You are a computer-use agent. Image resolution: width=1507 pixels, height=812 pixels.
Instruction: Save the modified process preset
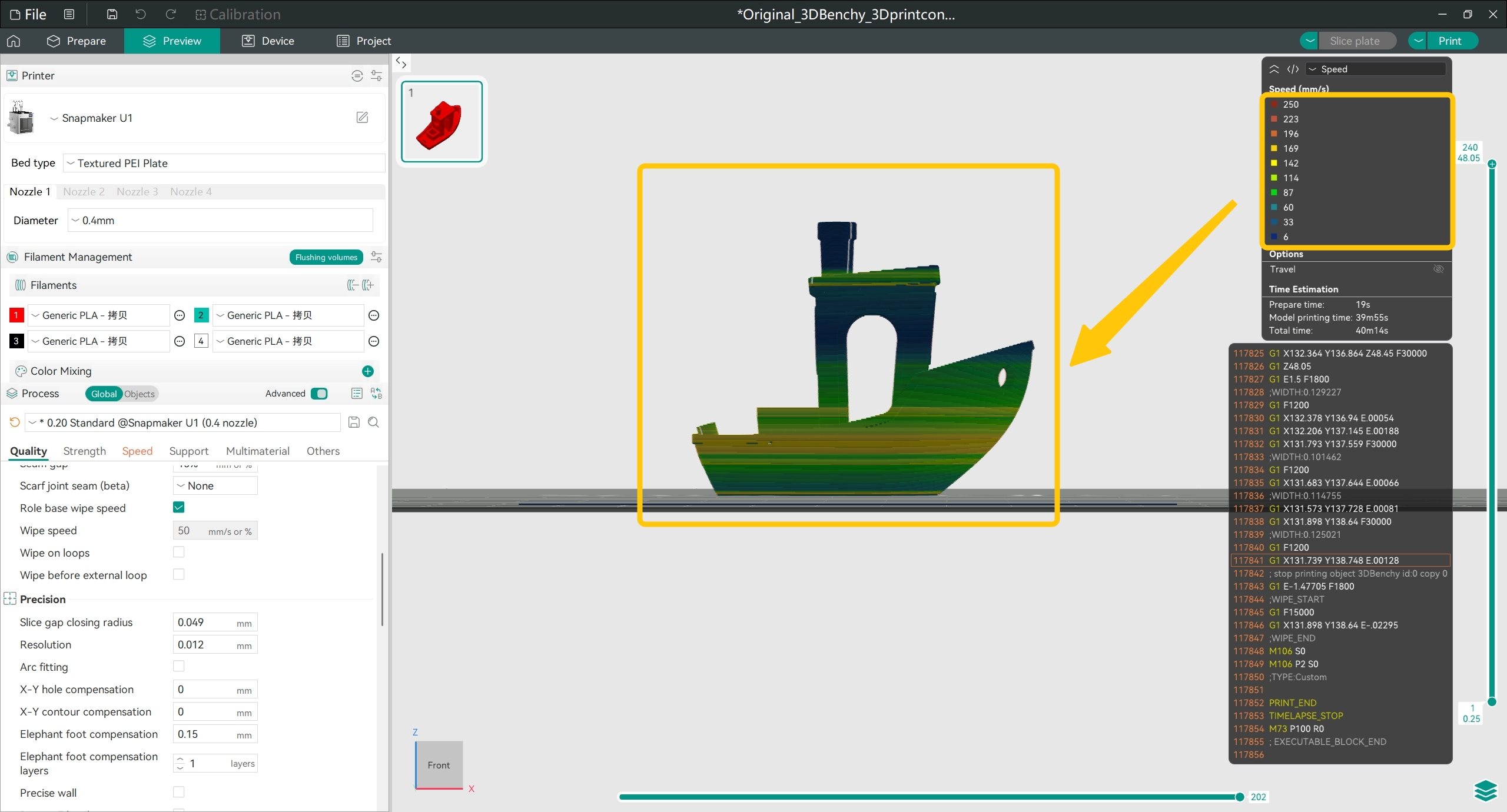[354, 422]
